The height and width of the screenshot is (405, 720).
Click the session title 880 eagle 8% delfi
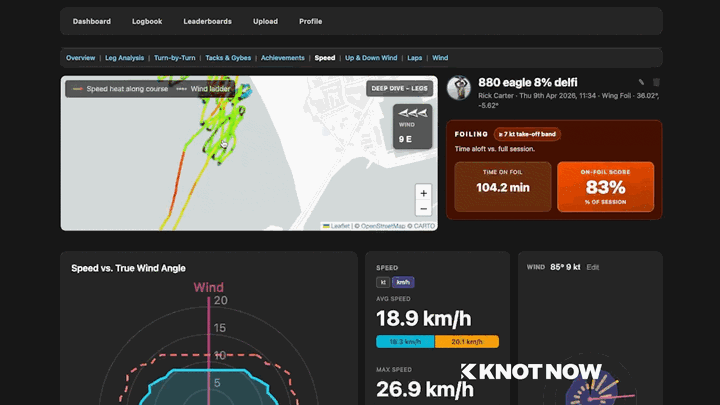coord(528,83)
